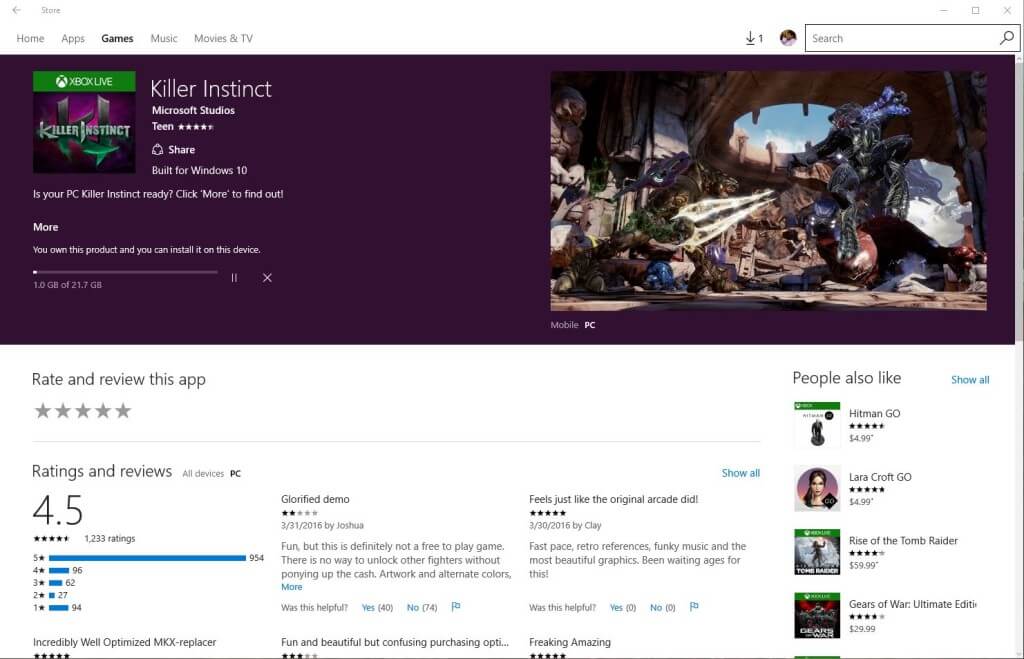The height and width of the screenshot is (659, 1024).
Task: Click 'Freaking Amazing' review title
Action: tap(570, 642)
